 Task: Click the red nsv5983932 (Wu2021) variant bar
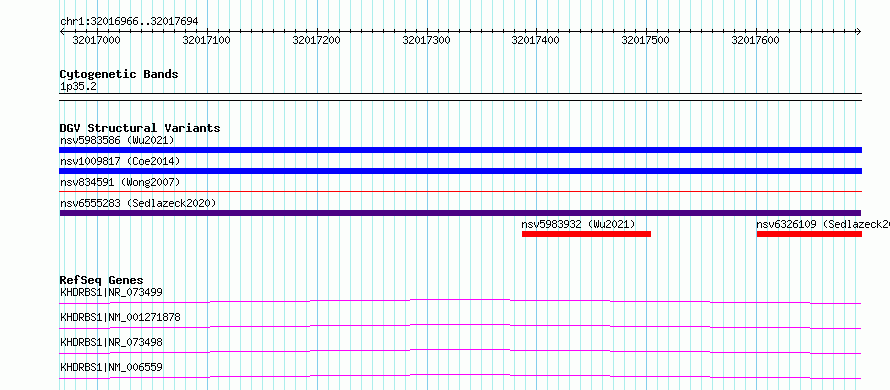pos(586,234)
